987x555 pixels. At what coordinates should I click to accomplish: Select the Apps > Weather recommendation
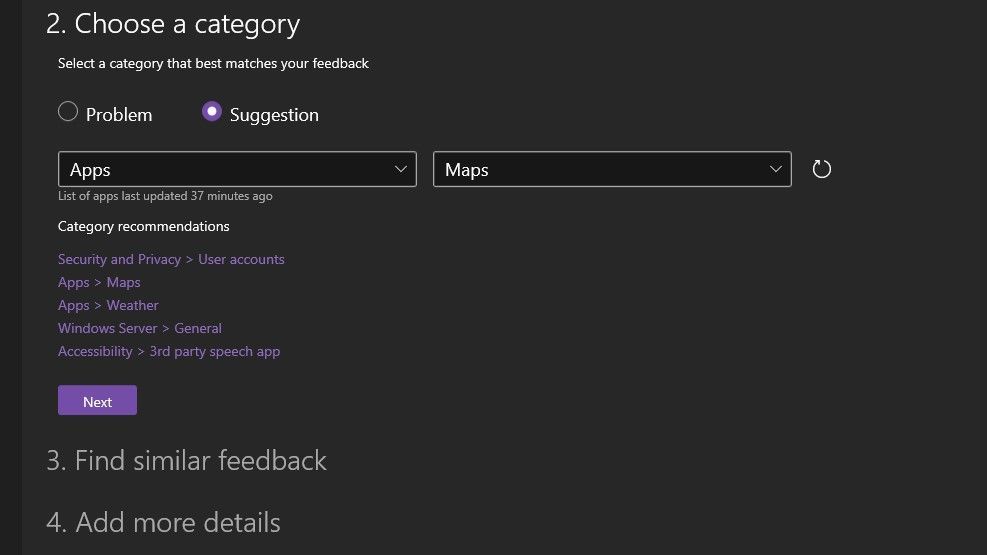pos(108,305)
